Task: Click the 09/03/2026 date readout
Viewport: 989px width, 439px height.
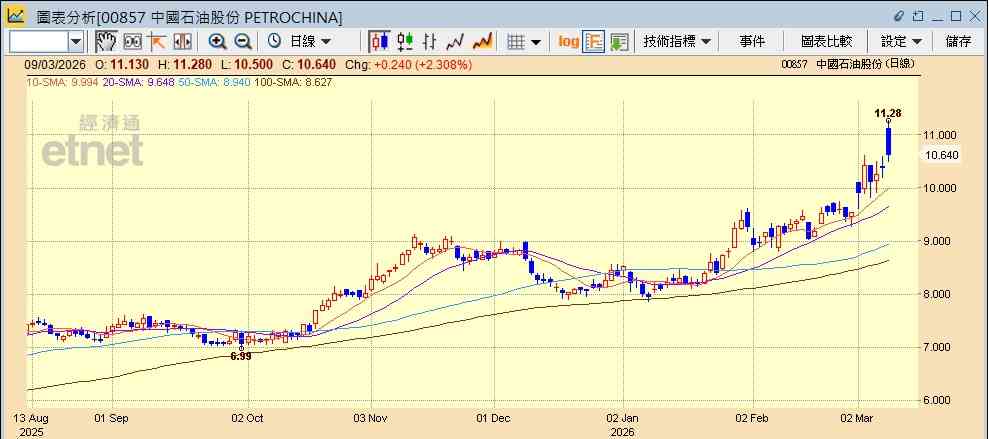Action: click(x=54, y=64)
